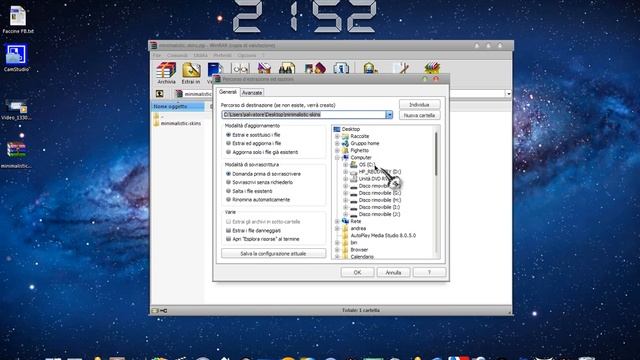Image resolution: width=640 pixels, height=360 pixels.
Task: Click the Annulla button
Action: pos(393,272)
